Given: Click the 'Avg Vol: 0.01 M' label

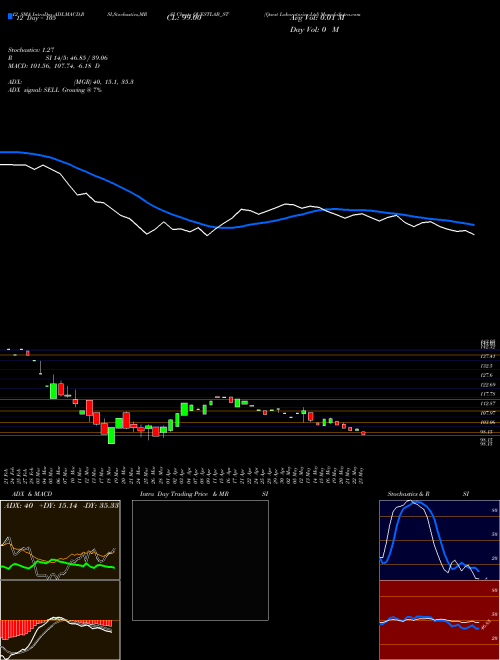Looking at the screenshot, I should click(x=316, y=18).
